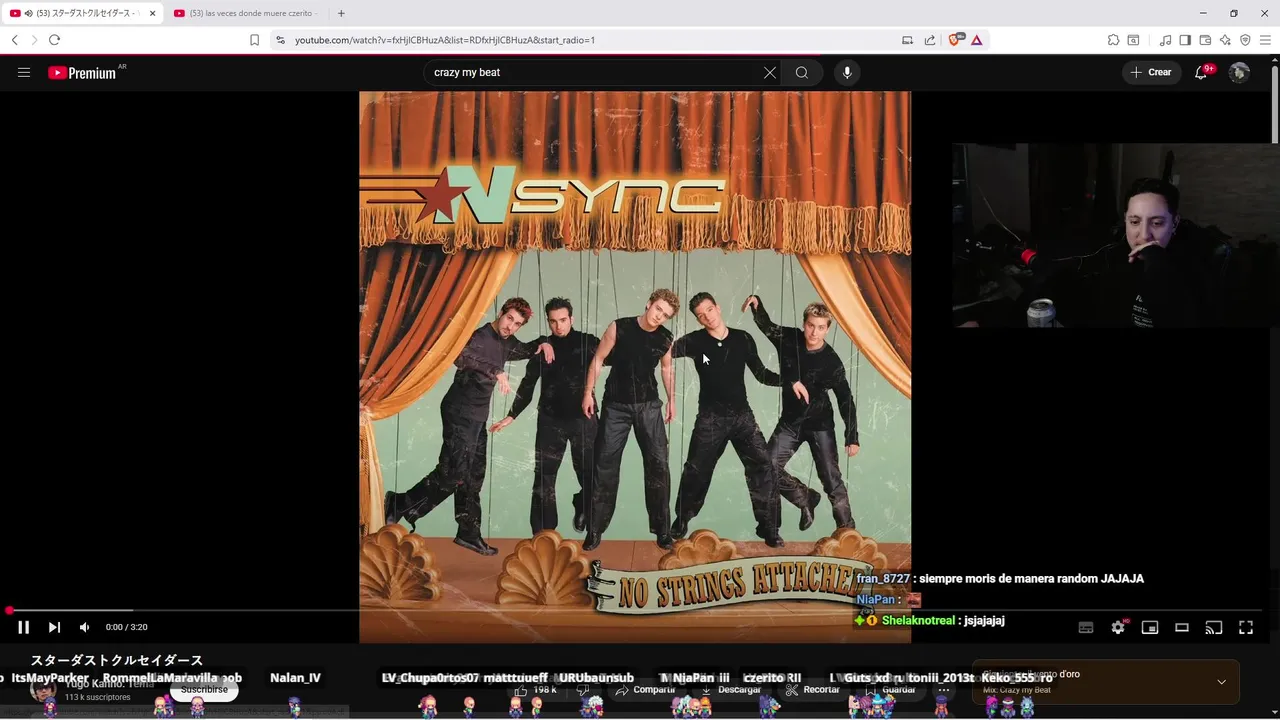Collapse the Mix: Crazy my Beat playlist

pos(1221,682)
